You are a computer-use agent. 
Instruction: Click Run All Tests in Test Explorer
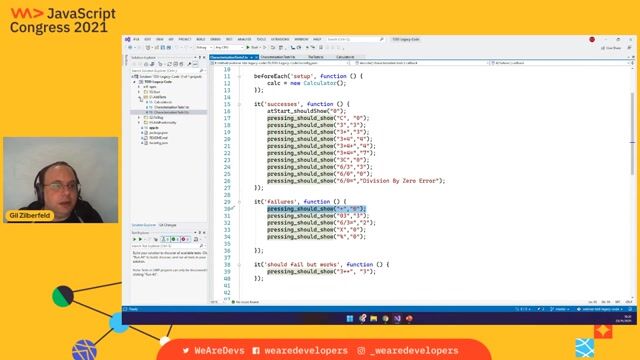coord(134,239)
